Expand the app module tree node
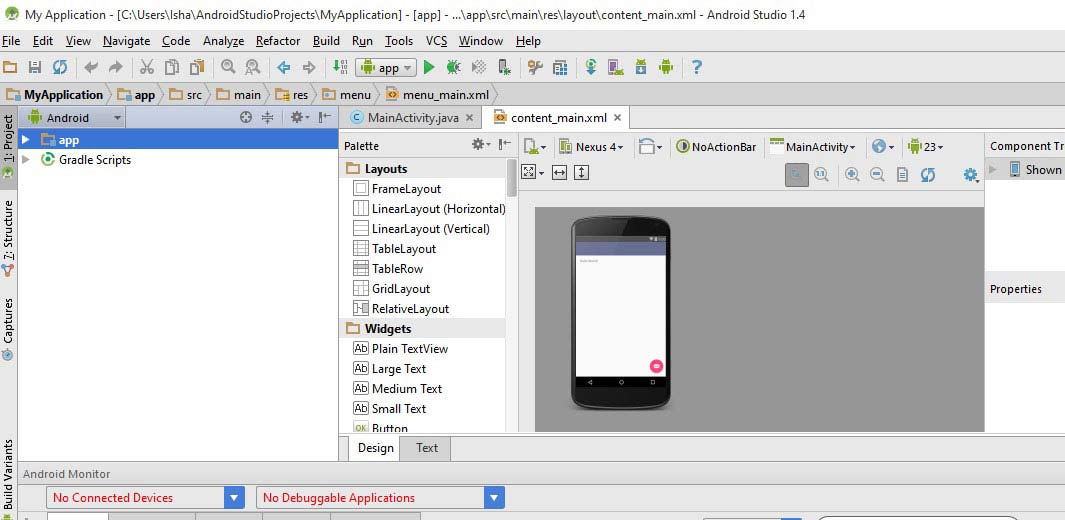This screenshot has height=520, width=1065. pos(26,139)
